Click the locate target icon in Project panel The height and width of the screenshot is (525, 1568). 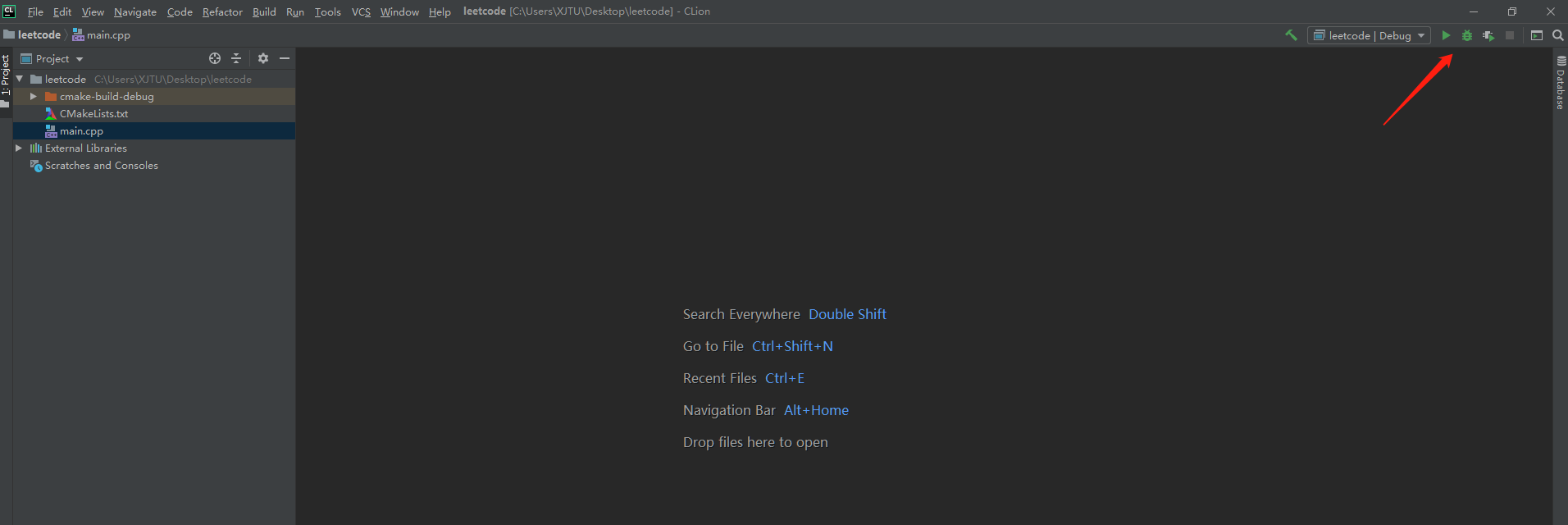point(215,58)
